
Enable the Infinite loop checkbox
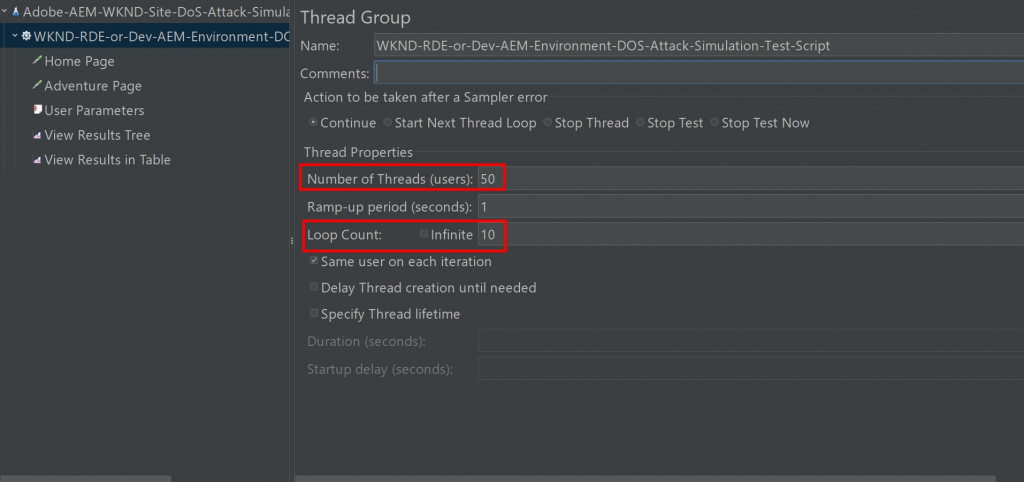pos(424,234)
